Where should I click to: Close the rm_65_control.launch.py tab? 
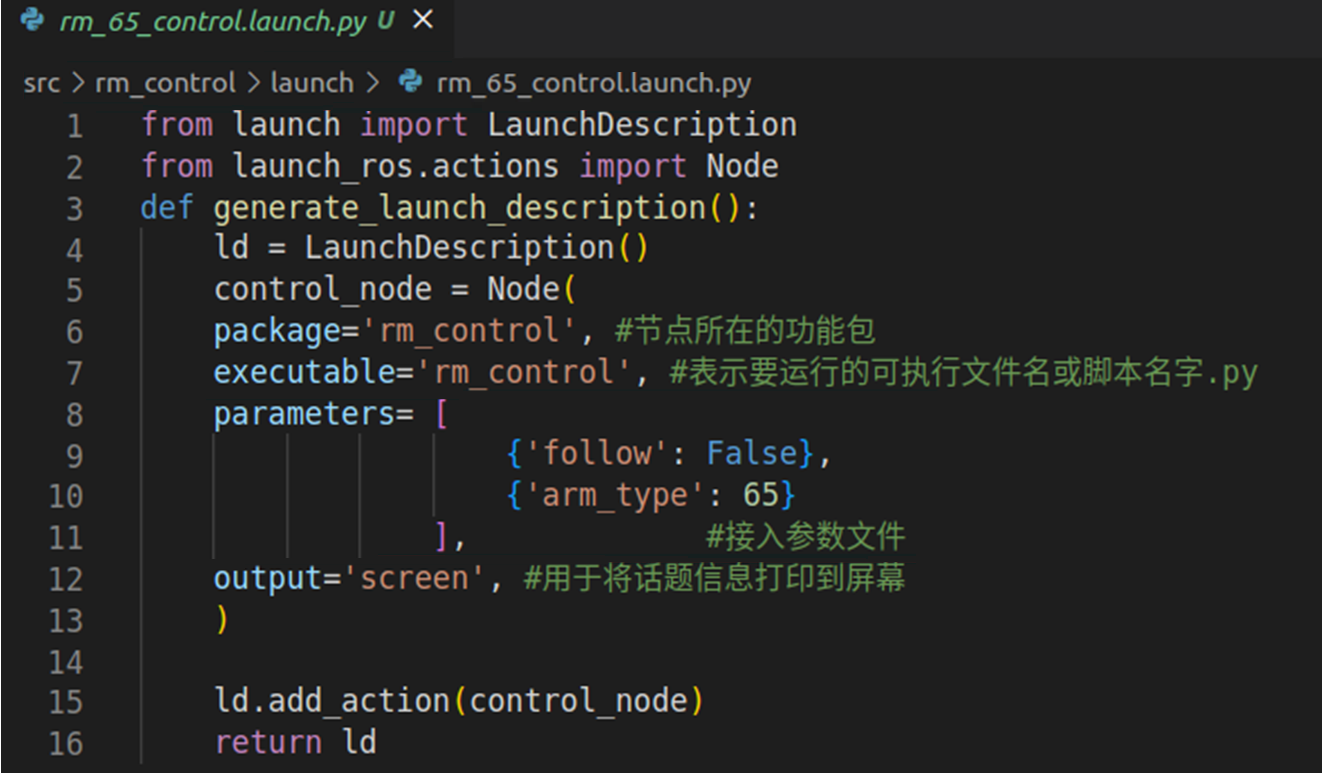tap(423, 20)
